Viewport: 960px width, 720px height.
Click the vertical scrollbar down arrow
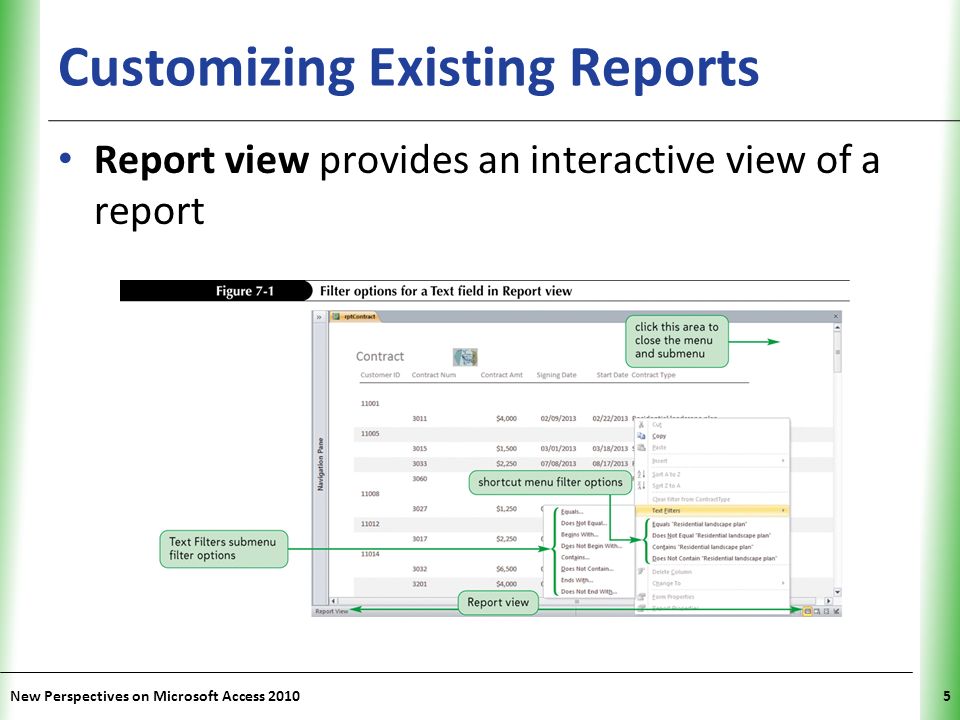click(x=837, y=593)
